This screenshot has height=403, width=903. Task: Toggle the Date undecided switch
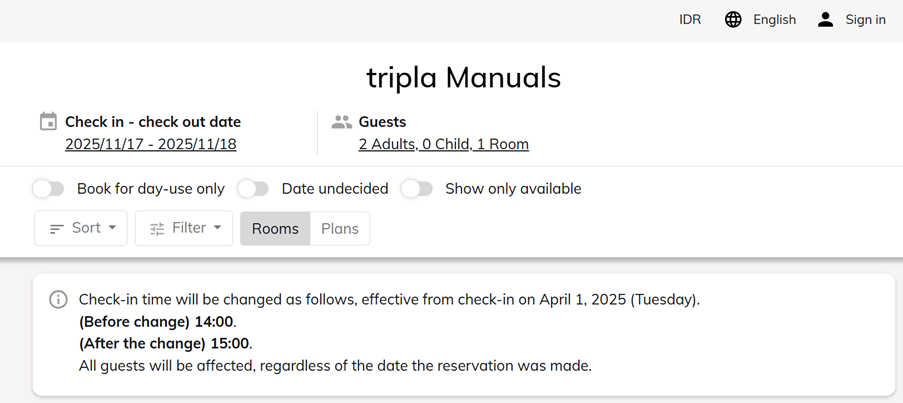(253, 189)
